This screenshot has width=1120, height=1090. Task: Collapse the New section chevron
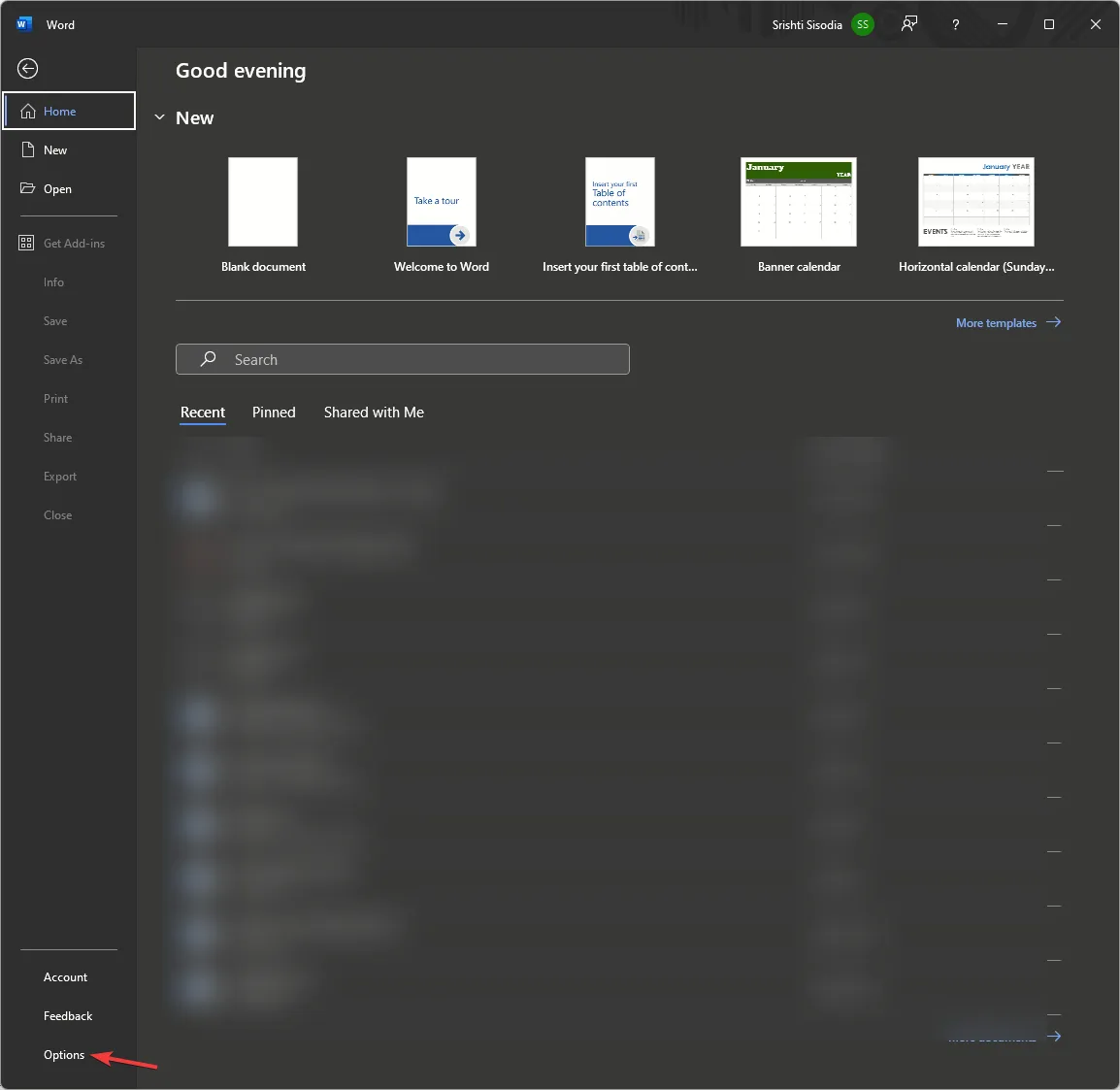(x=160, y=117)
